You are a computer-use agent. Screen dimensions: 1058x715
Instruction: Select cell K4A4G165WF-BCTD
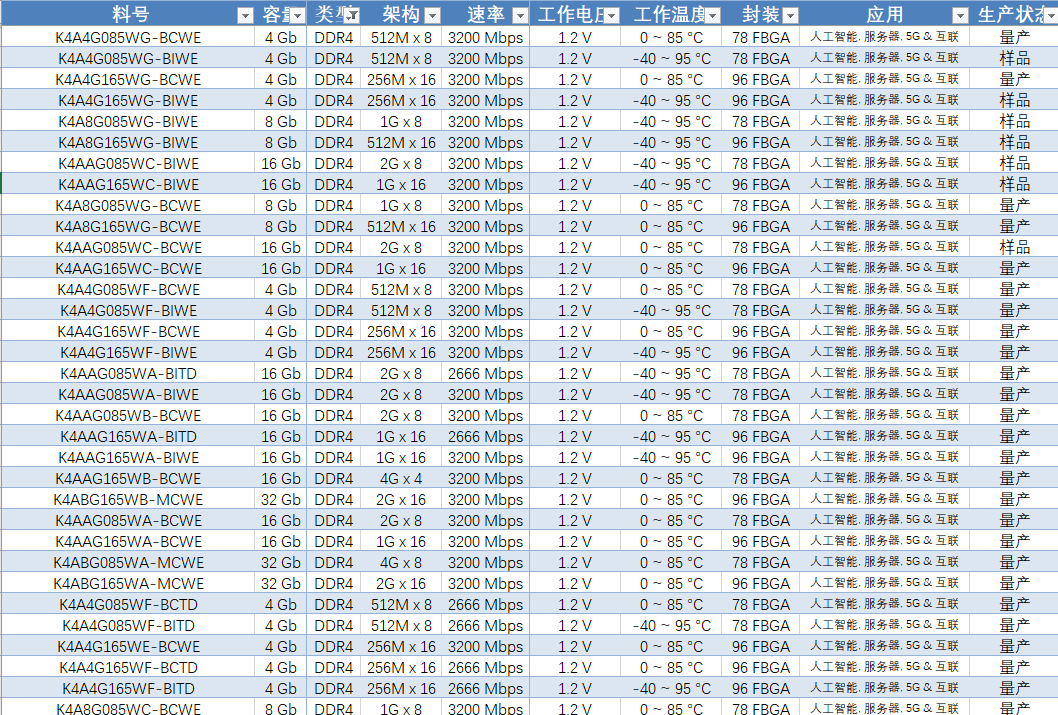[x=128, y=667]
